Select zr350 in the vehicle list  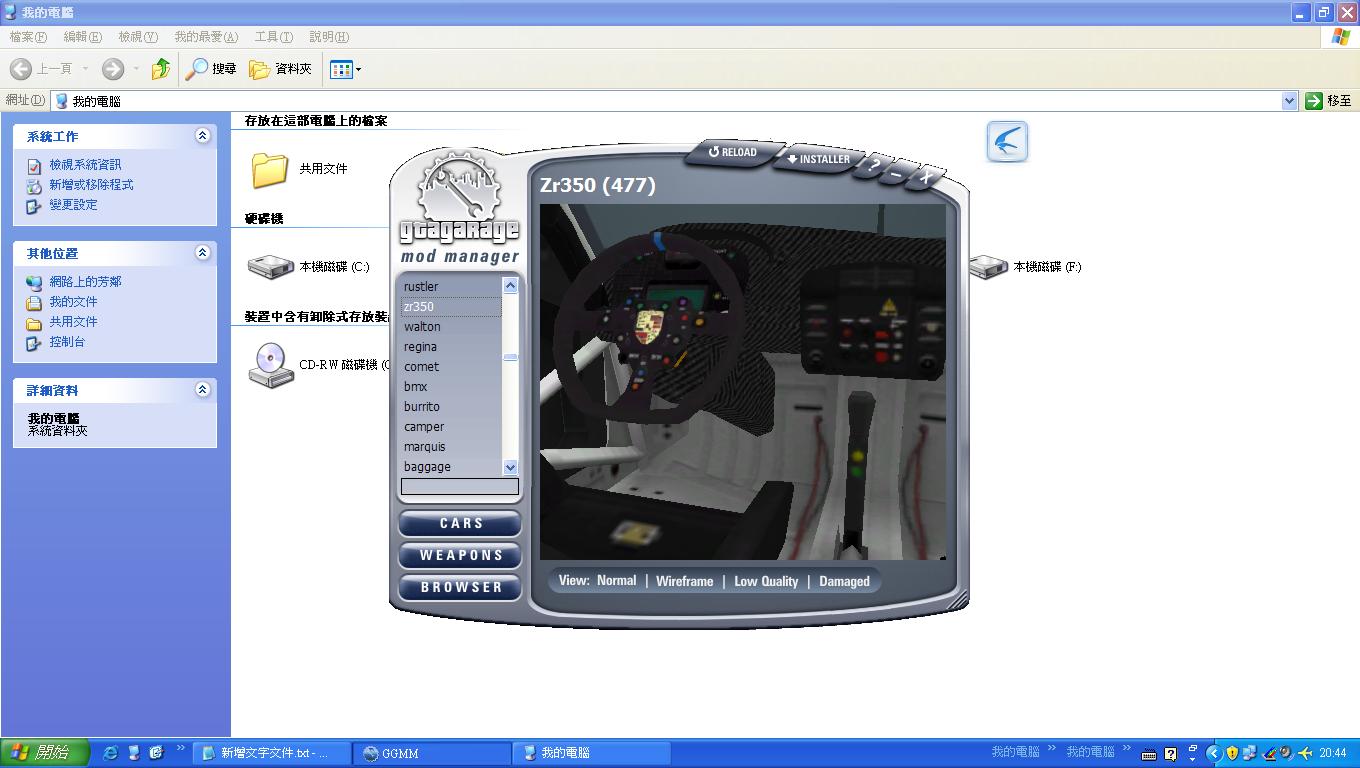click(451, 307)
